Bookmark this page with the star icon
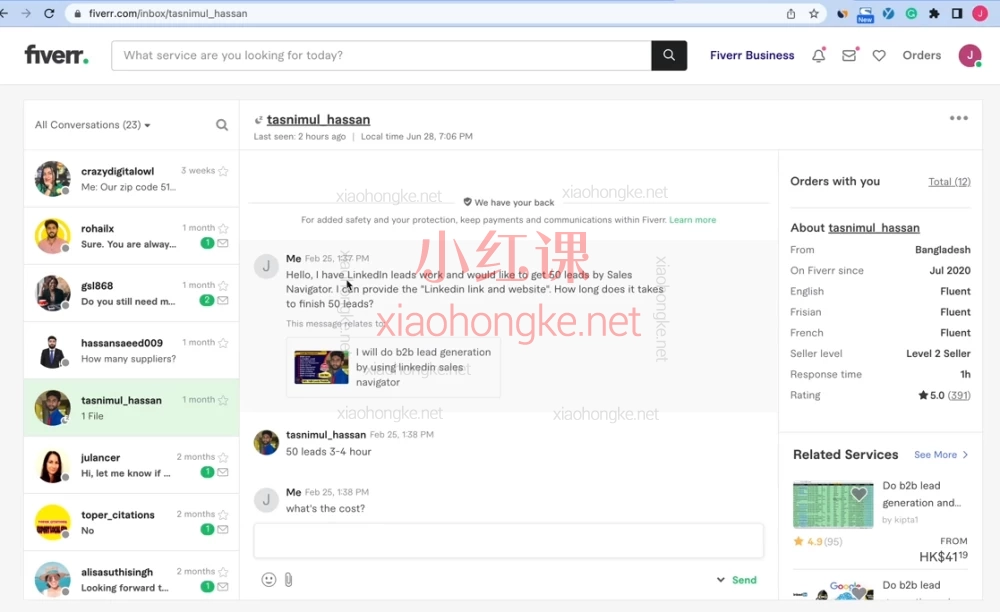Screen dimensions: 1000x612 point(814,13)
